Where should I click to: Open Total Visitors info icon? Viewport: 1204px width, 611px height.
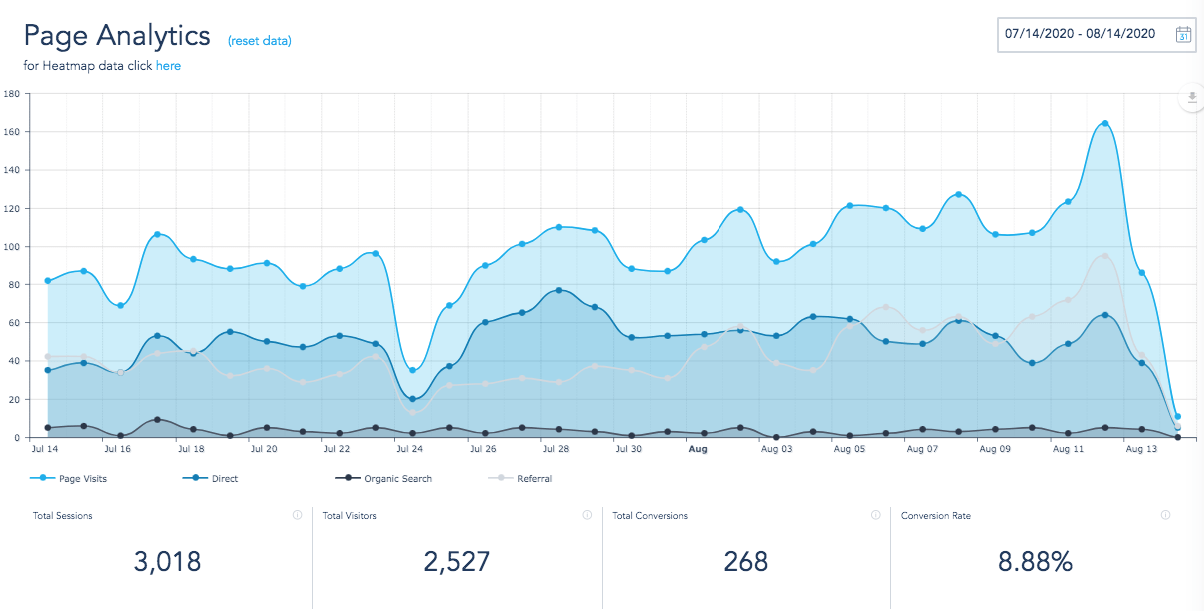click(587, 515)
